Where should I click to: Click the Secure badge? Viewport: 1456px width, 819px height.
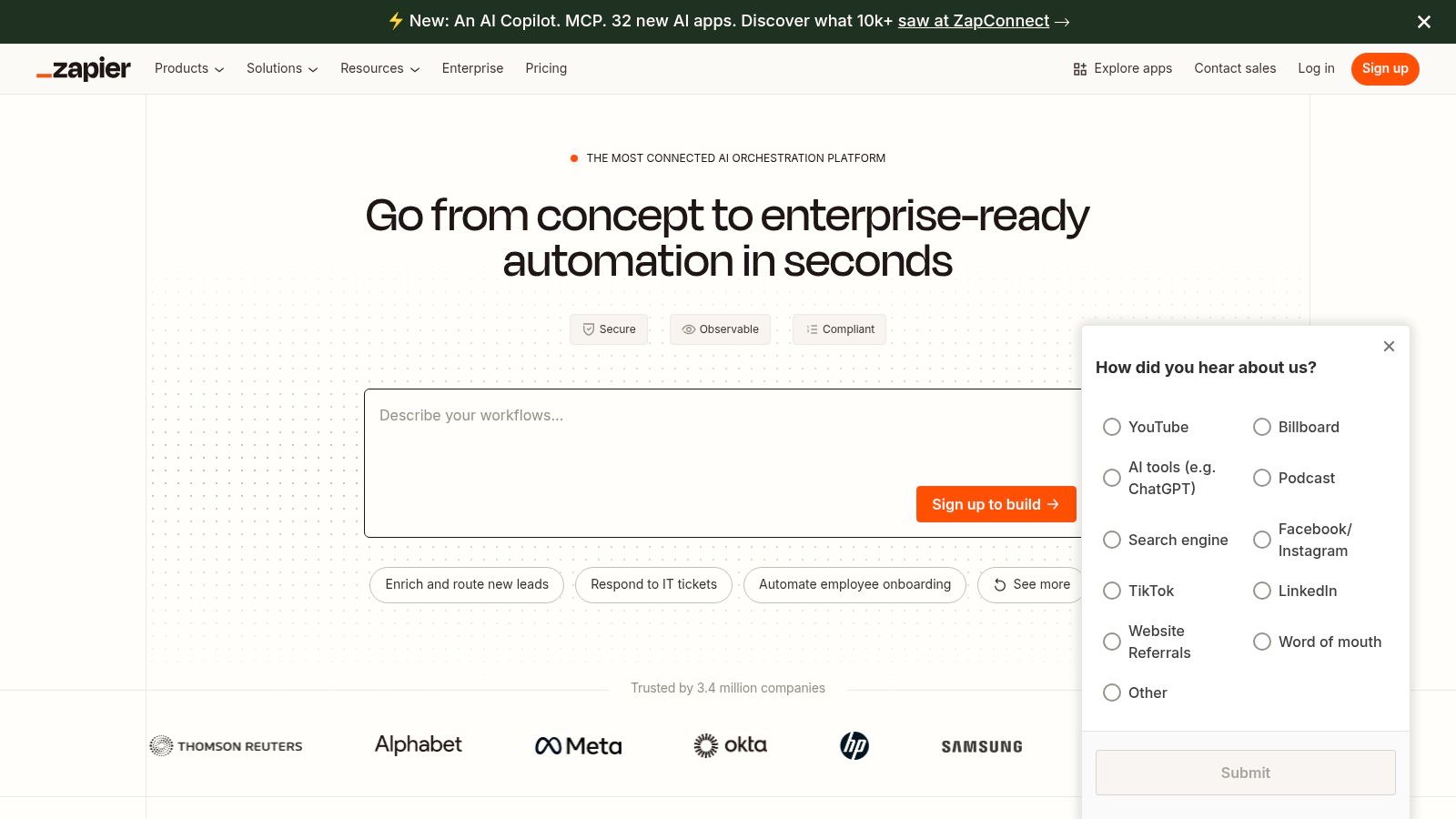coord(609,329)
